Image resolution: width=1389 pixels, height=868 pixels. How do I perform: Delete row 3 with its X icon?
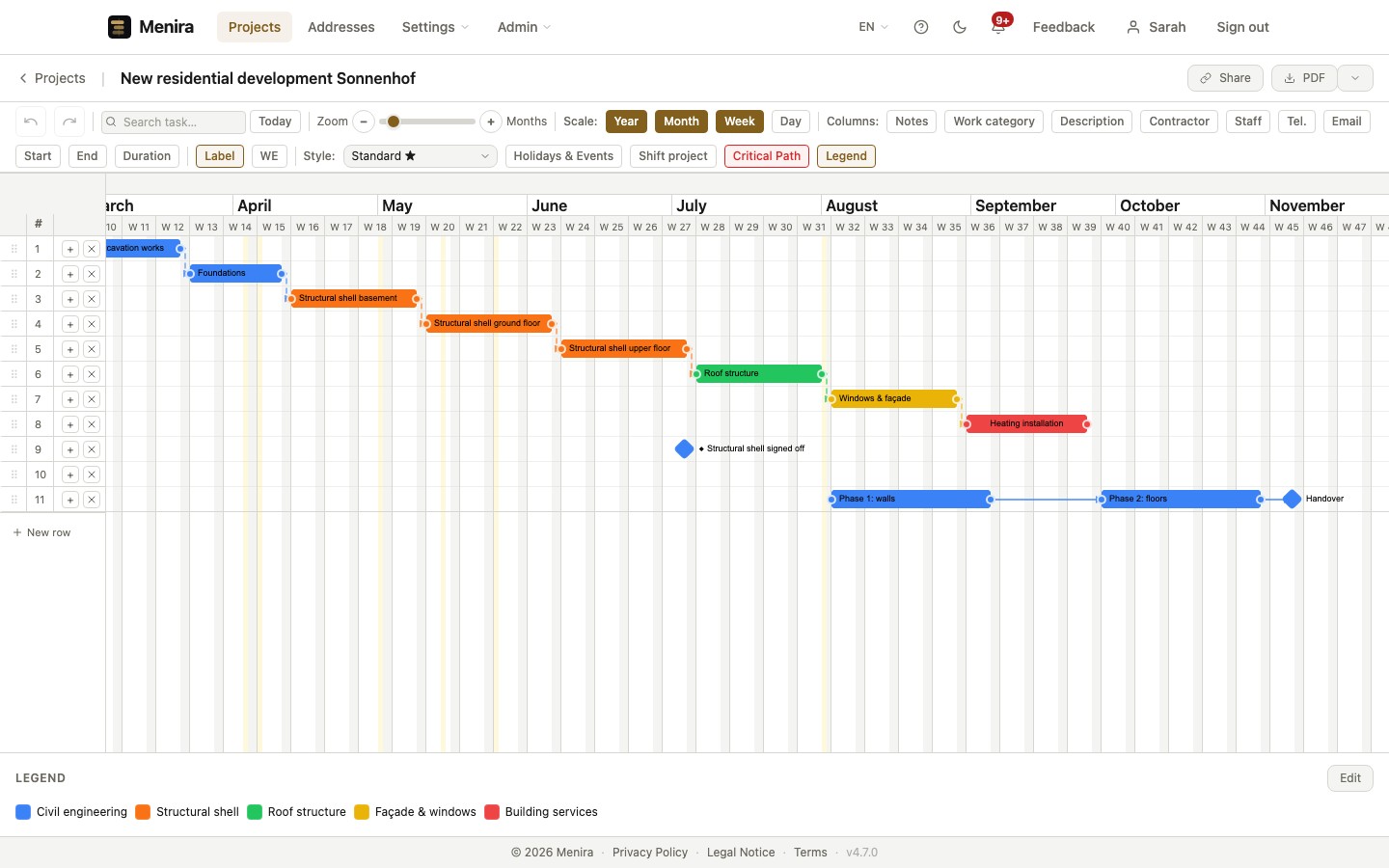92,299
